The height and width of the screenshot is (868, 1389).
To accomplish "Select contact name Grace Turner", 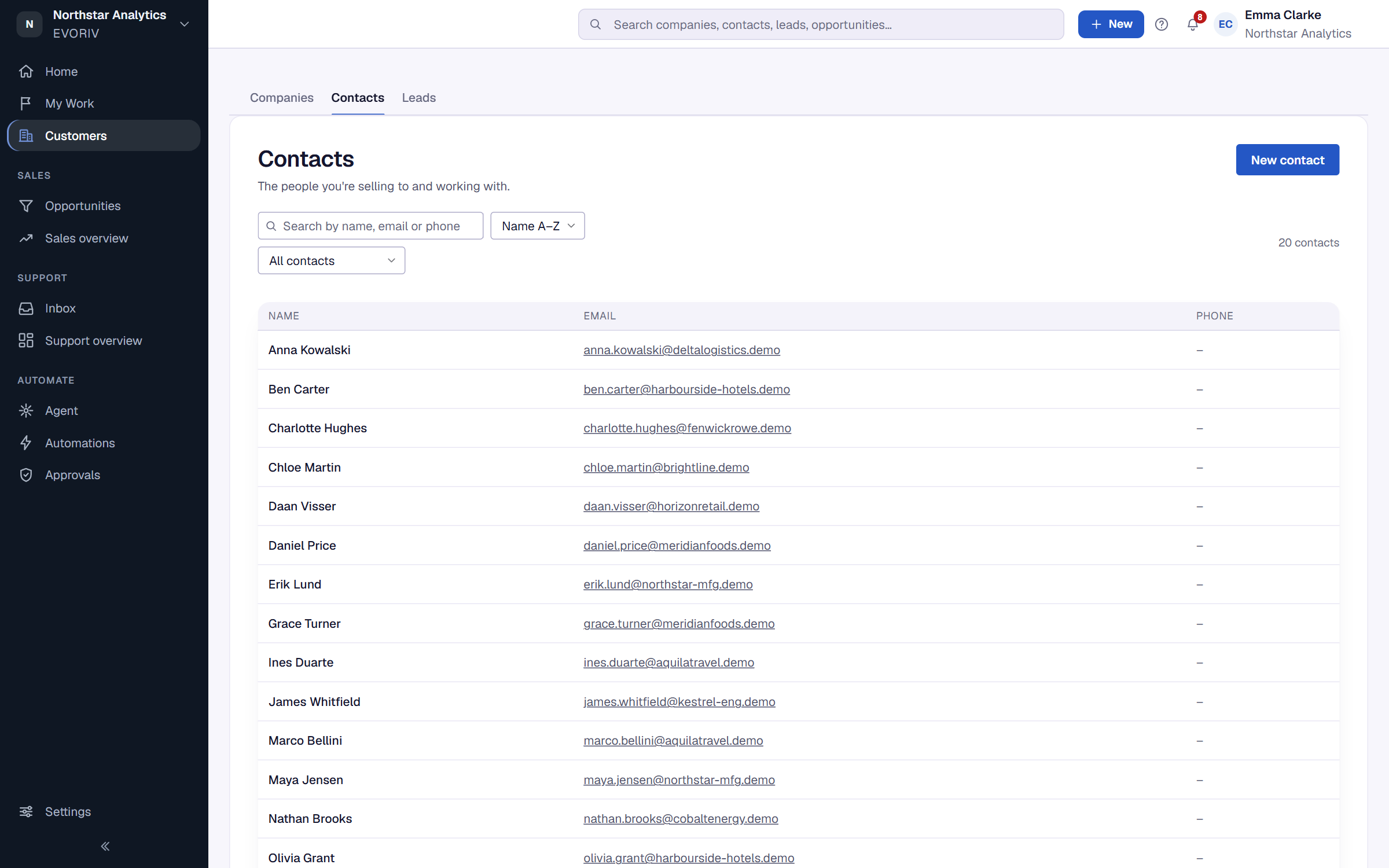I will [x=304, y=624].
